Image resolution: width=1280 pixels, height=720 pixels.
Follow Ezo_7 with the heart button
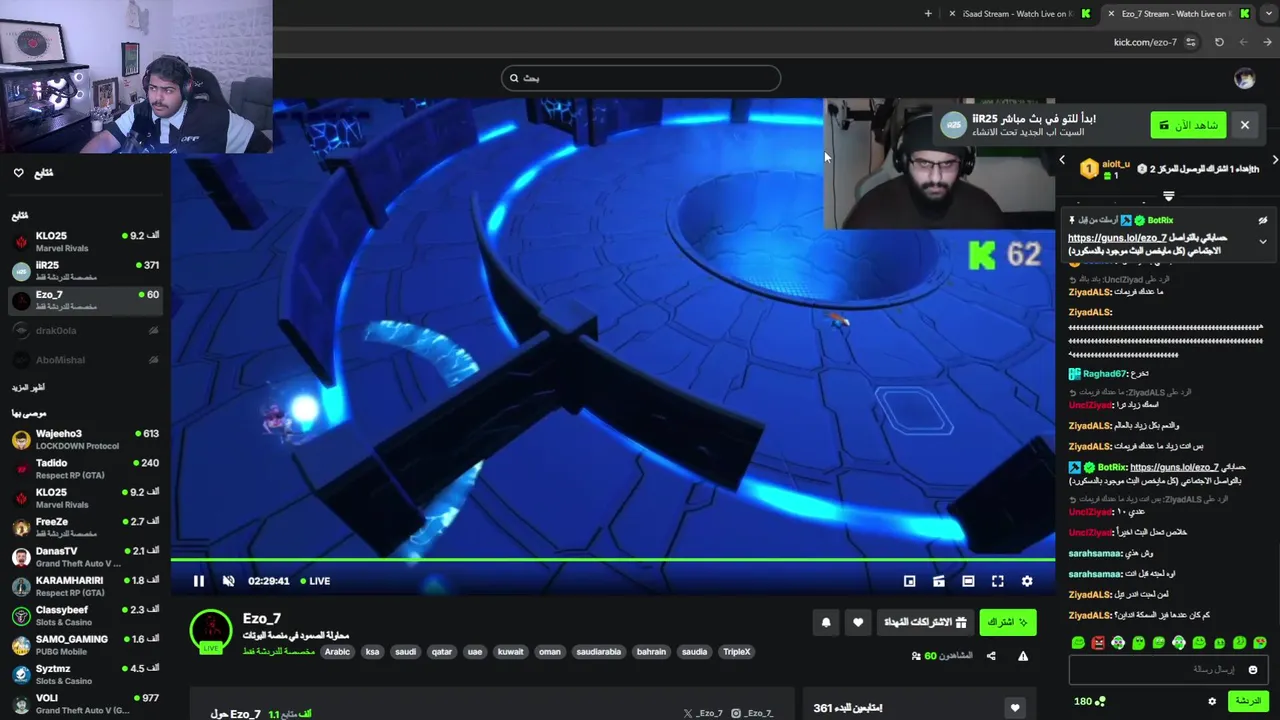pos(858,622)
